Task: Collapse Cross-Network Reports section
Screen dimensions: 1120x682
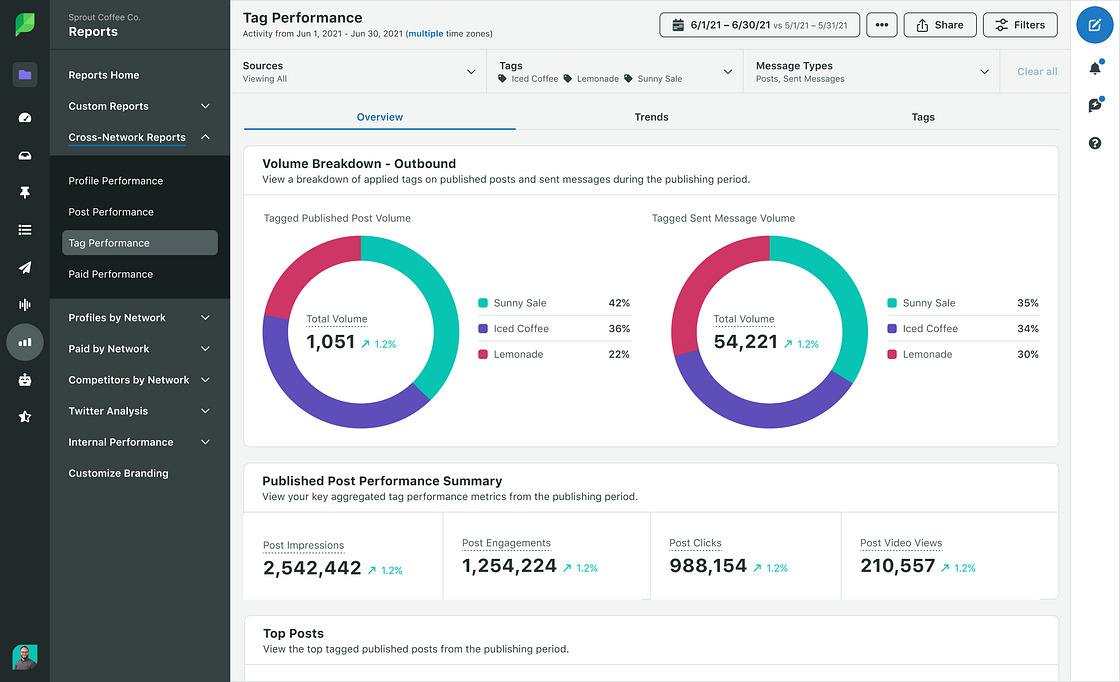Action: pyautogui.click(x=139, y=137)
